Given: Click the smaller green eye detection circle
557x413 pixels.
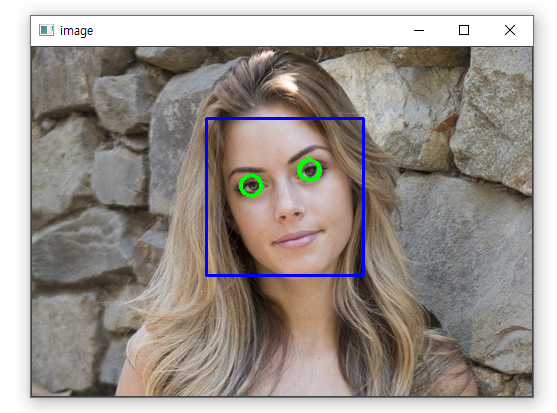Looking at the screenshot, I should (x=251, y=185).
